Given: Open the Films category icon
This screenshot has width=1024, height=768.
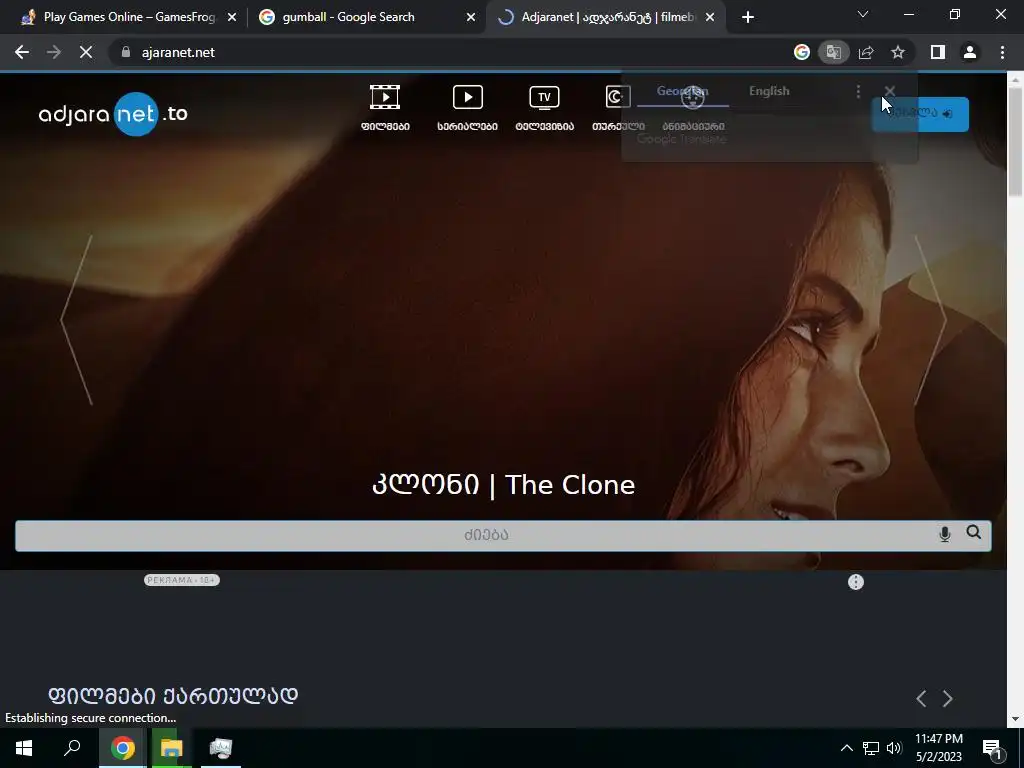Looking at the screenshot, I should pos(385,97).
